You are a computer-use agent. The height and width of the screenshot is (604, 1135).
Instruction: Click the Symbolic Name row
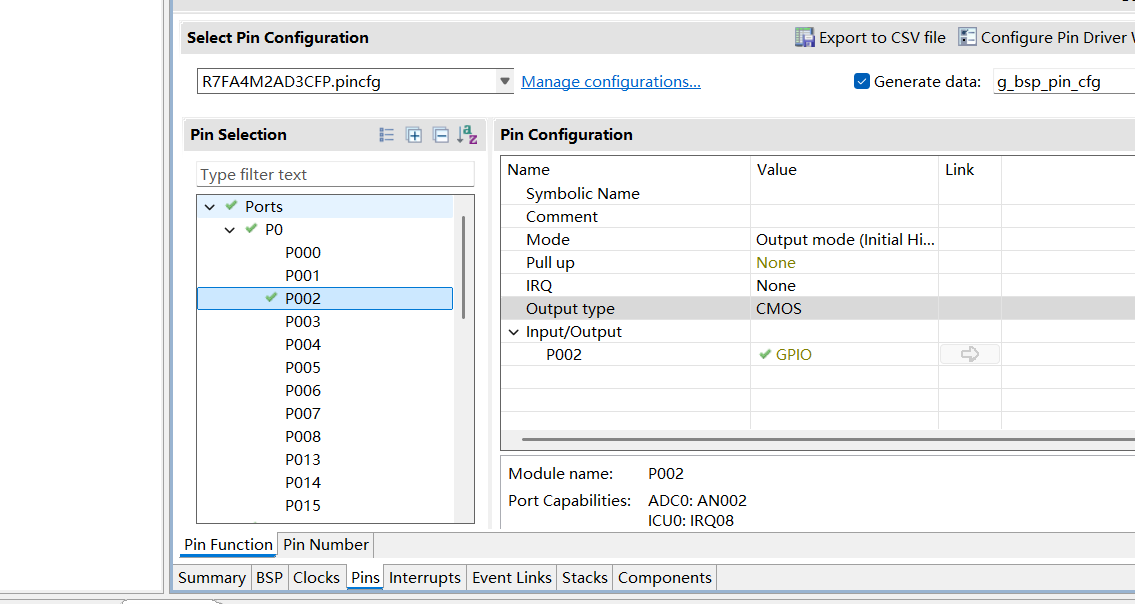click(x=818, y=193)
